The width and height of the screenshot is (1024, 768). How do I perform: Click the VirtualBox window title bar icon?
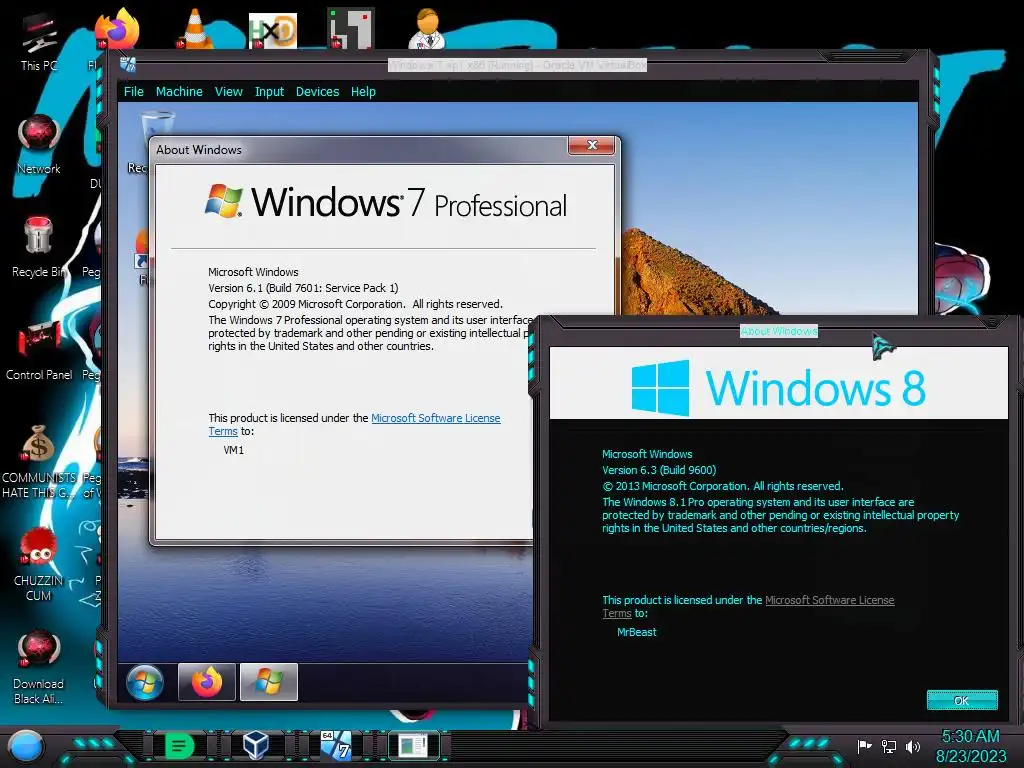pos(128,65)
